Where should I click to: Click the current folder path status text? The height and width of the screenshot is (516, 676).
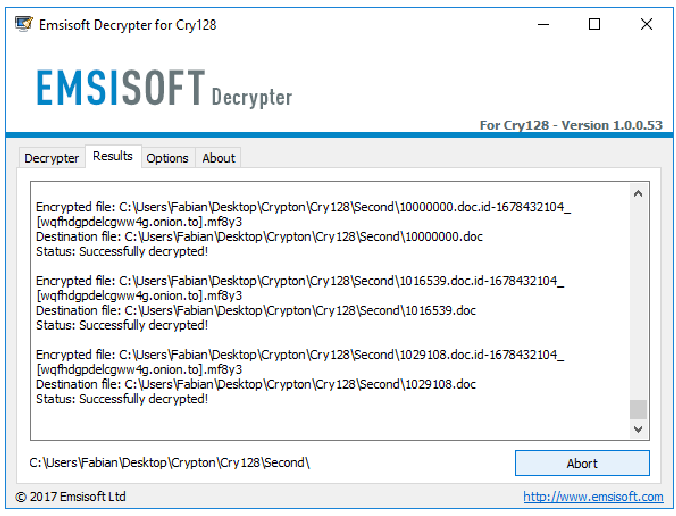click(x=169, y=463)
